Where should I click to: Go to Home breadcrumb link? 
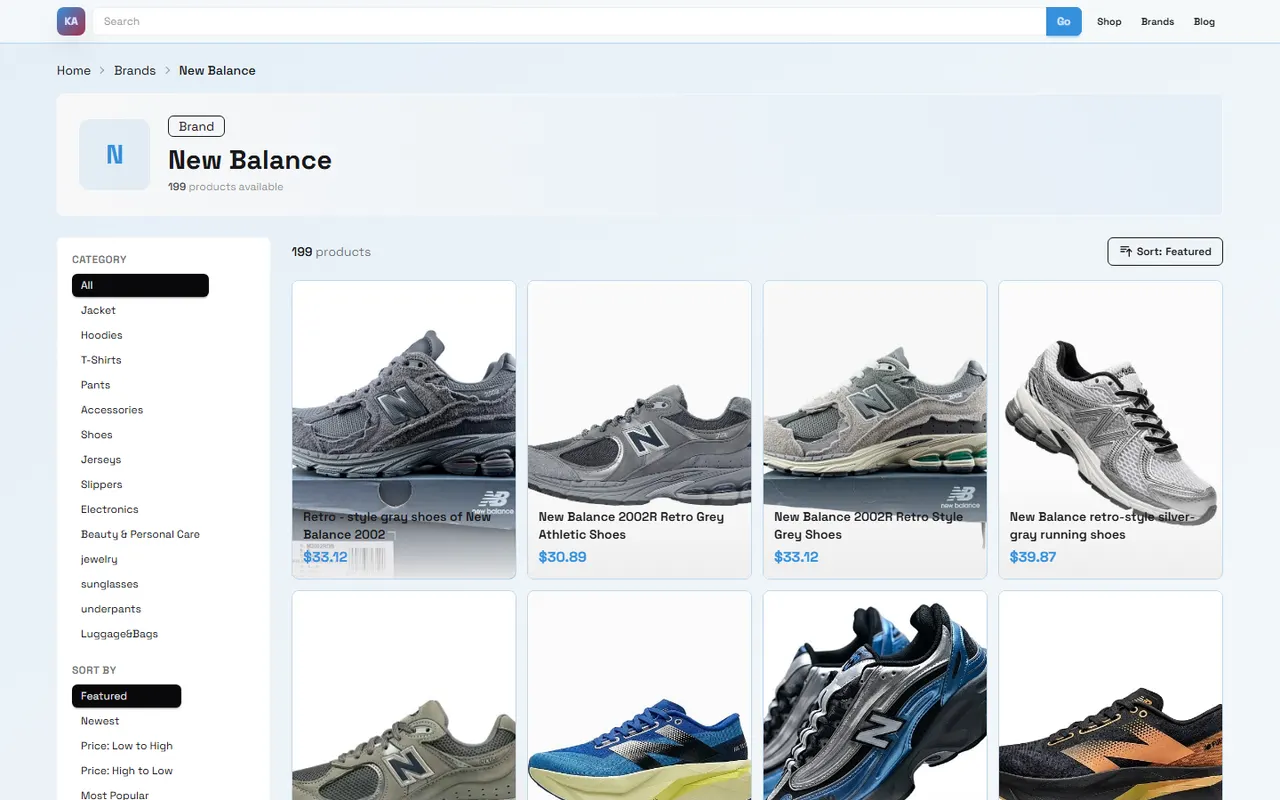[x=74, y=71]
